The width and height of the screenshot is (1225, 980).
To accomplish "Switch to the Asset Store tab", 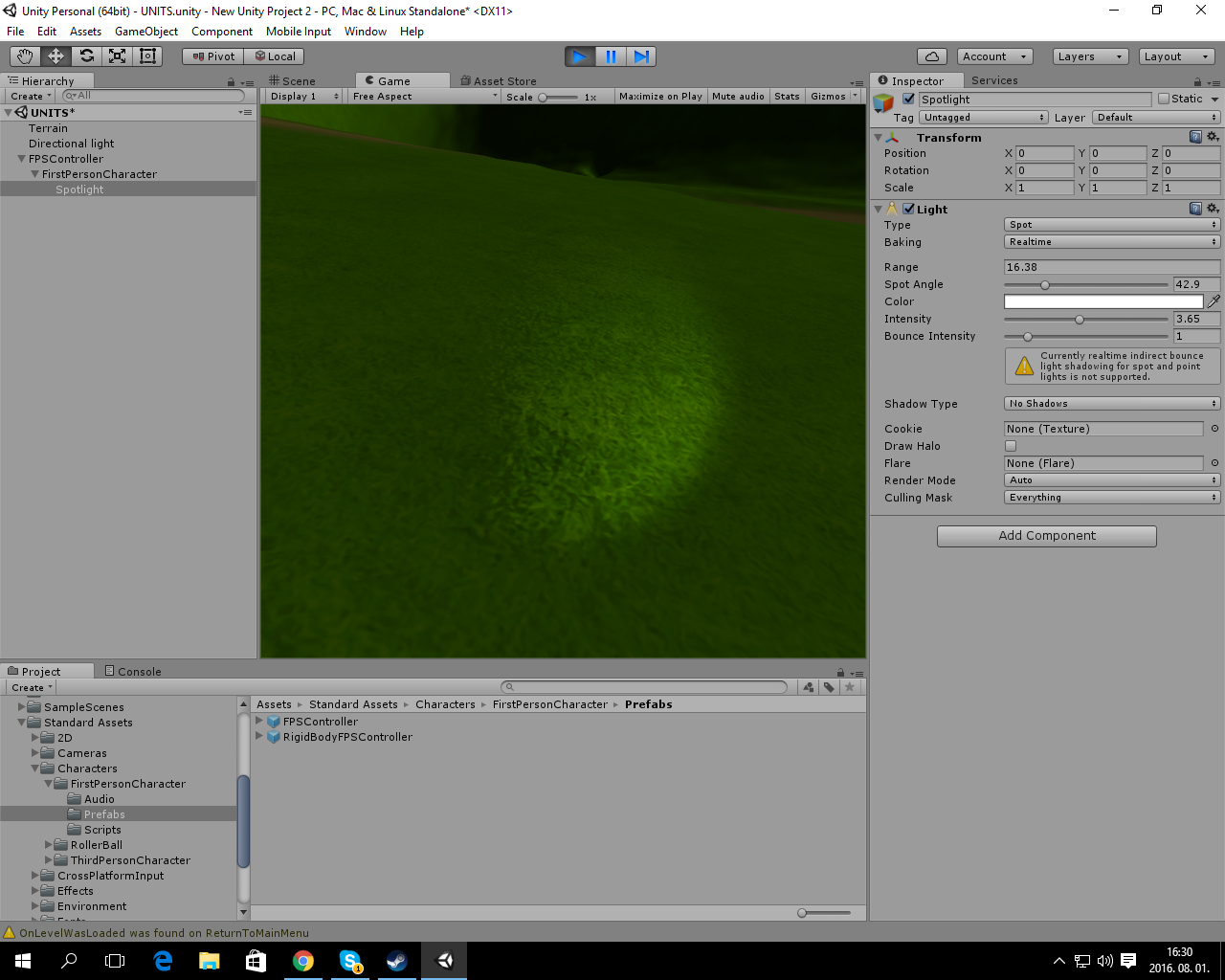I will click(x=499, y=81).
